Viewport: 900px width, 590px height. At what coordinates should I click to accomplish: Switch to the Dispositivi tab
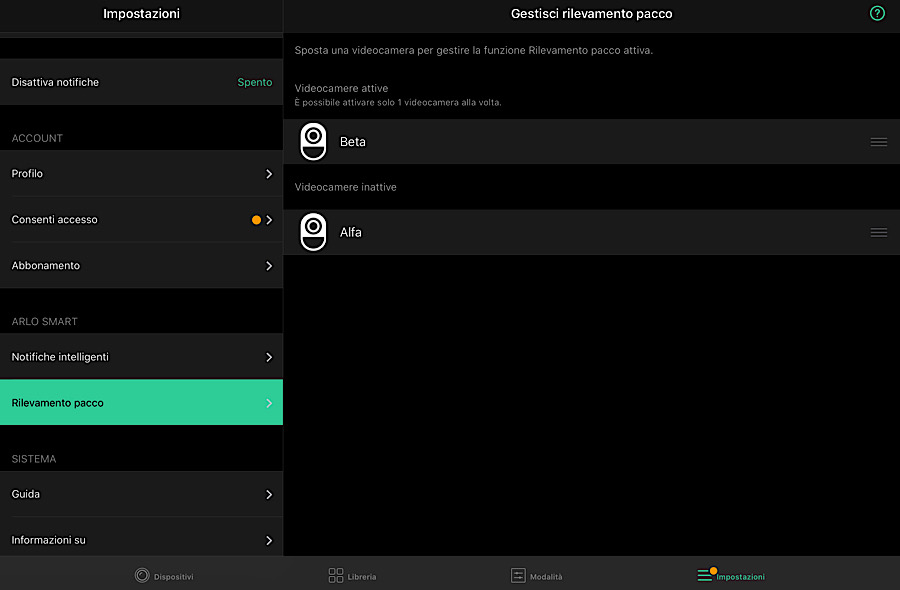pos(164,576)
